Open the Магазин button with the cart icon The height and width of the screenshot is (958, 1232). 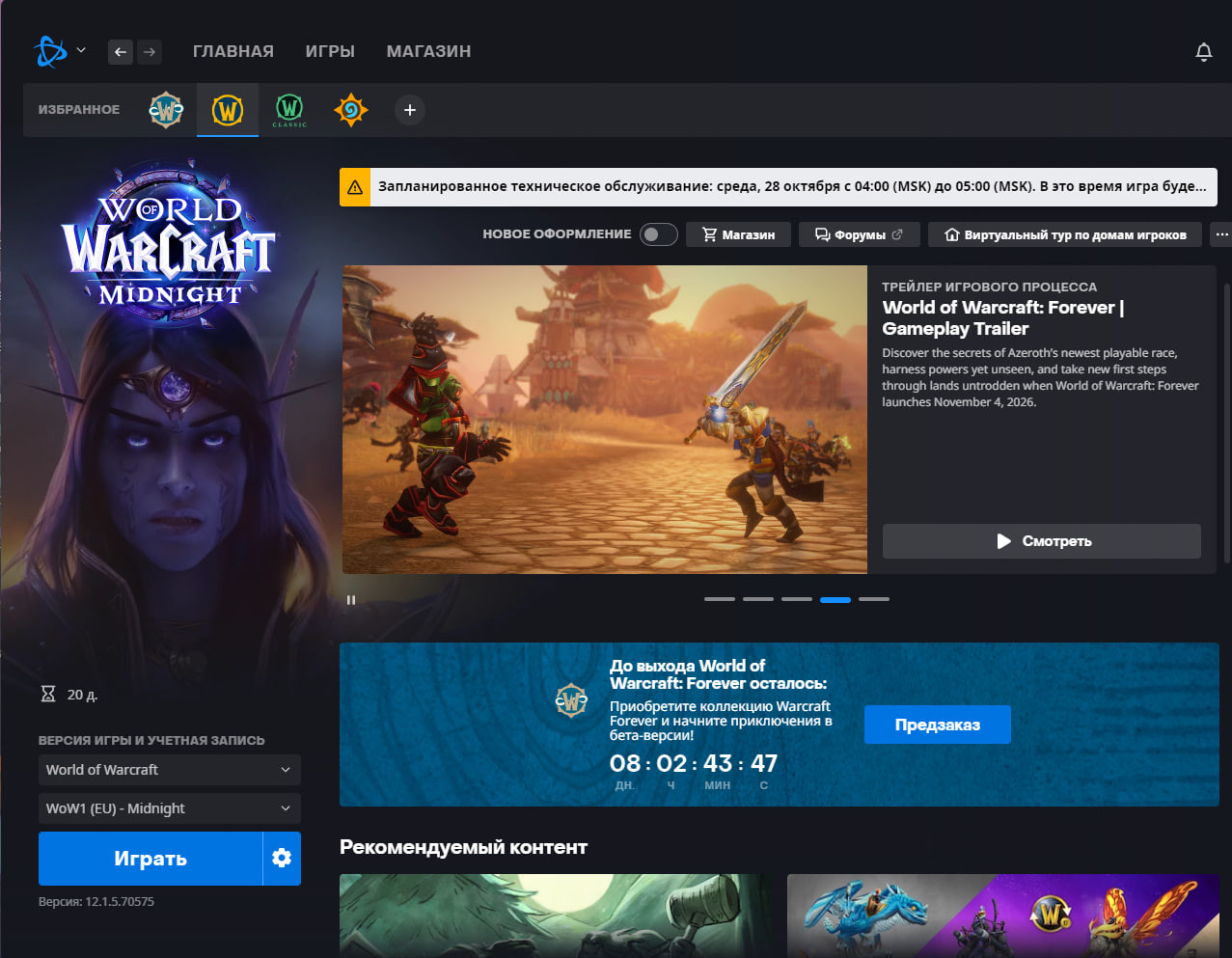coord(738,234)
